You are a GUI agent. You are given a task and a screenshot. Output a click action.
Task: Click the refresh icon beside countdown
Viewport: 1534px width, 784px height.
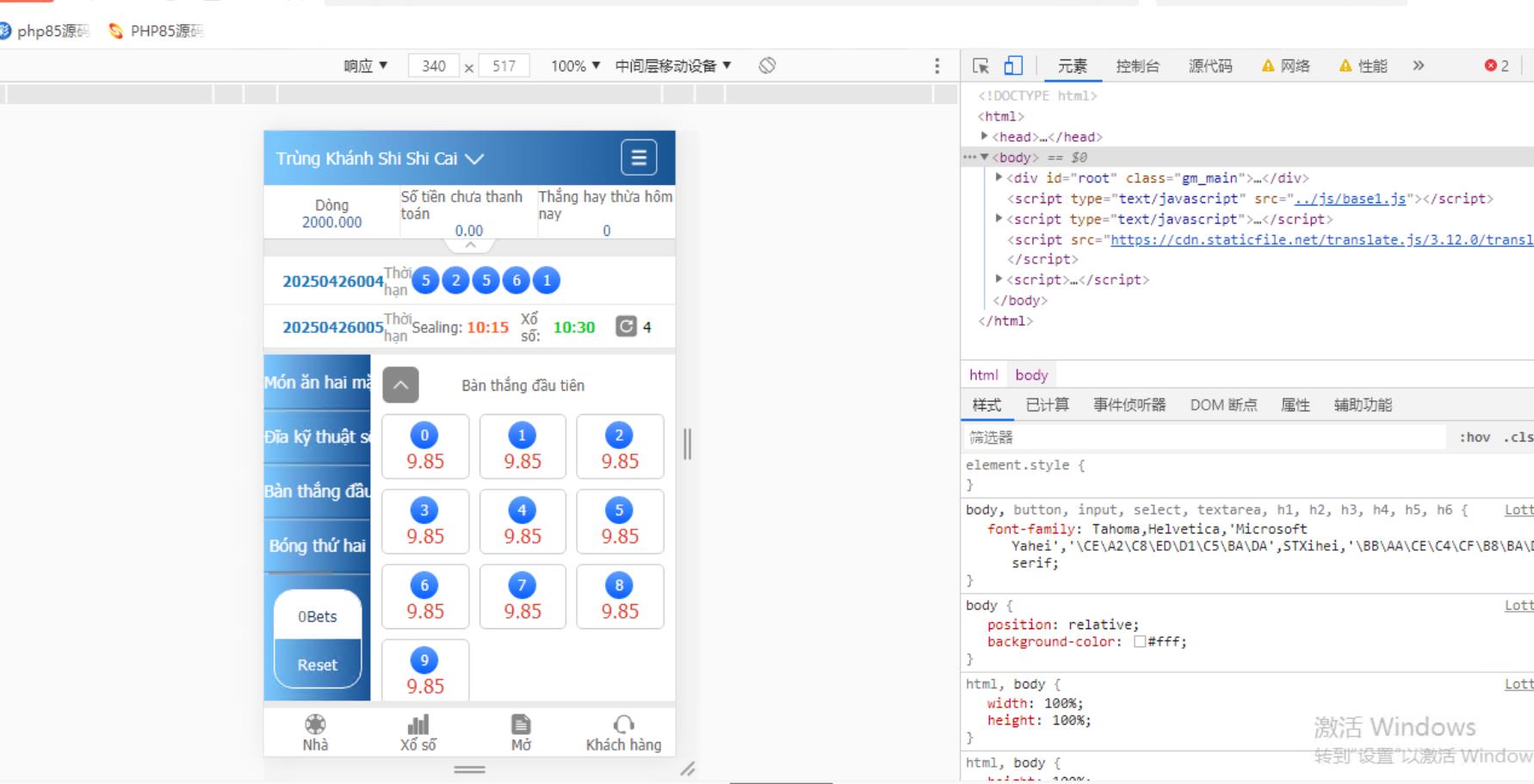(626, 326)
